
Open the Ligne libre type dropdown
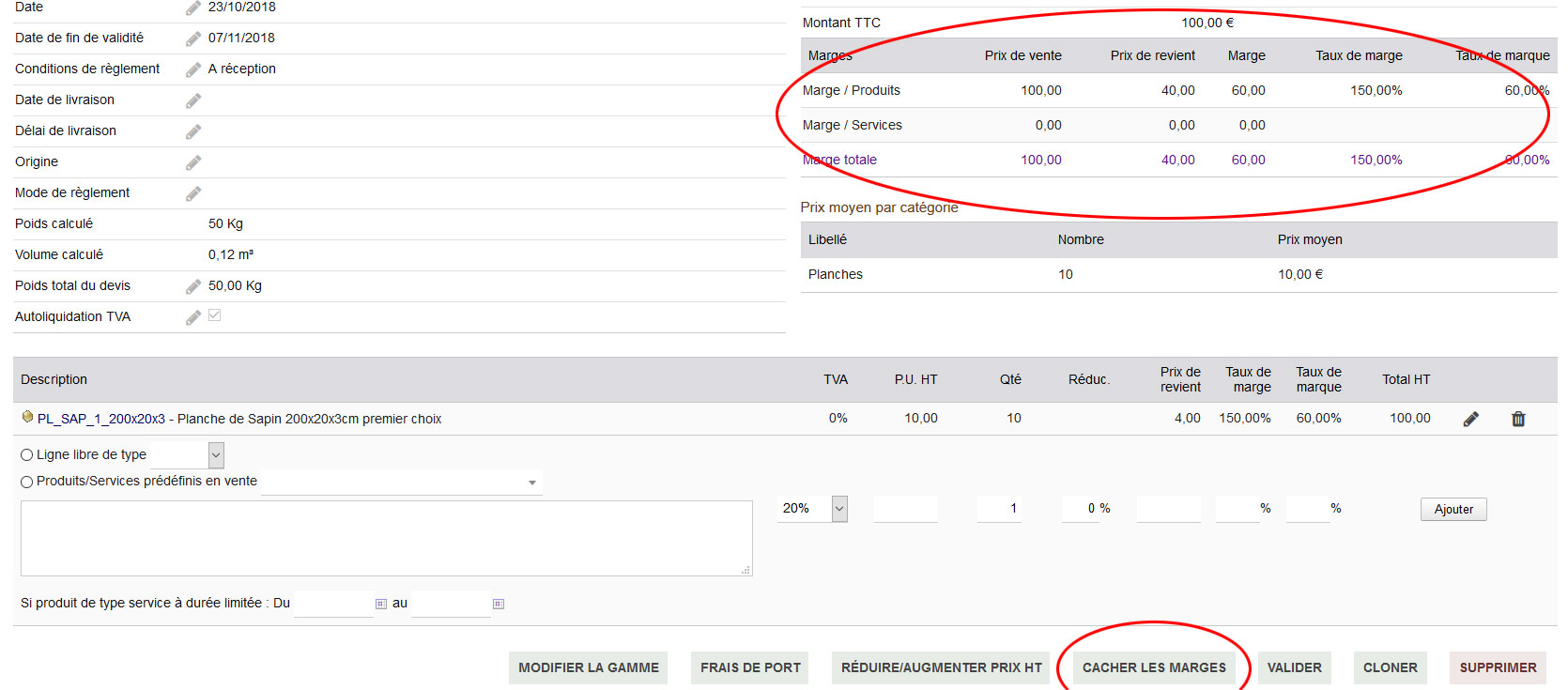click(x=216, y=455)
